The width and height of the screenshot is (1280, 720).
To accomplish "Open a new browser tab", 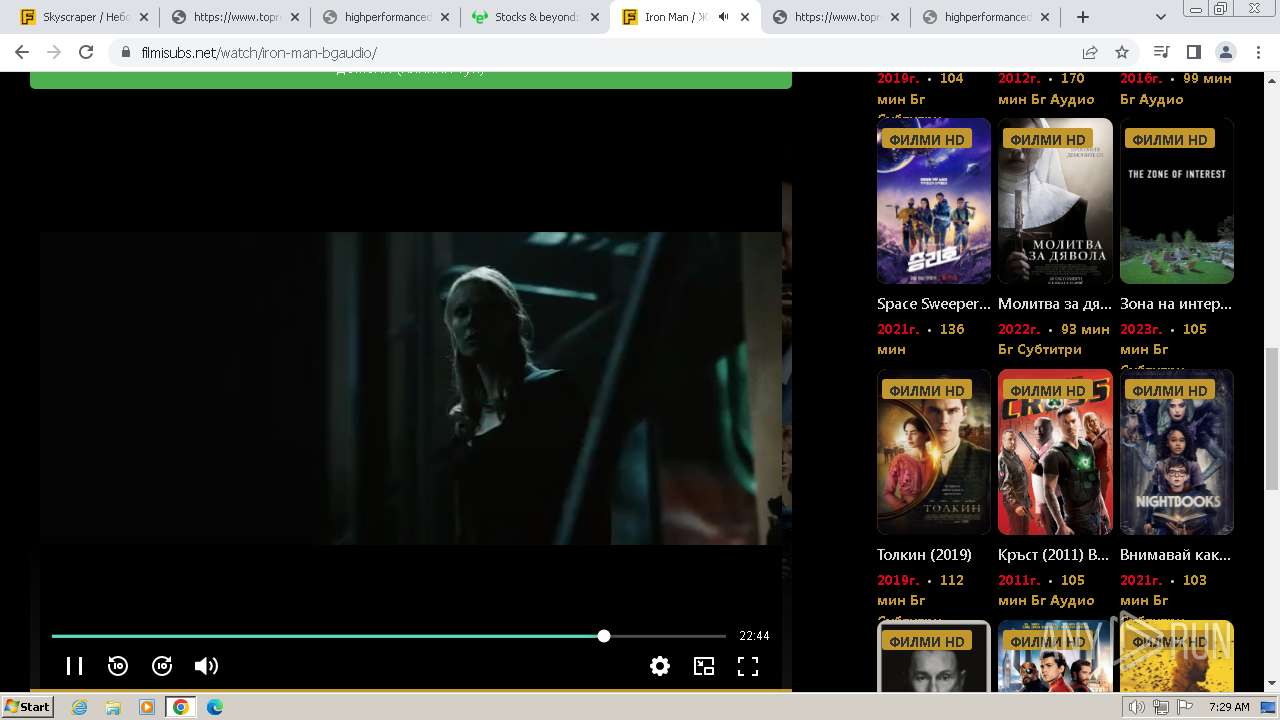I will click(x=1083, y=17).
